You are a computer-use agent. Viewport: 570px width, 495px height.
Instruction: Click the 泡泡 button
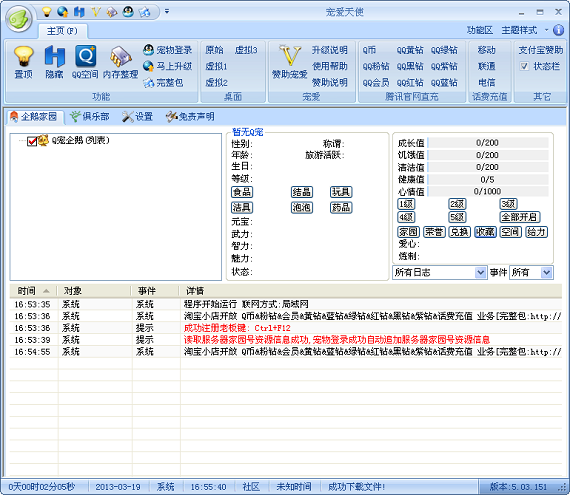click(302, 208)
